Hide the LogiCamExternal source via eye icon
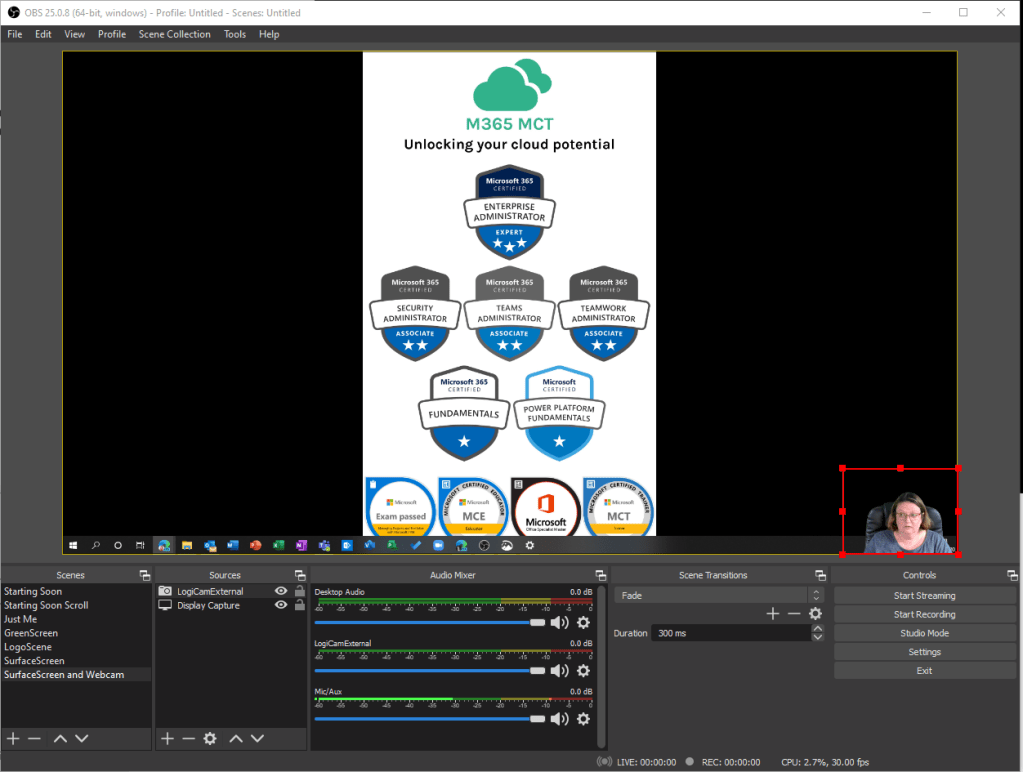 tap(281, 592)
